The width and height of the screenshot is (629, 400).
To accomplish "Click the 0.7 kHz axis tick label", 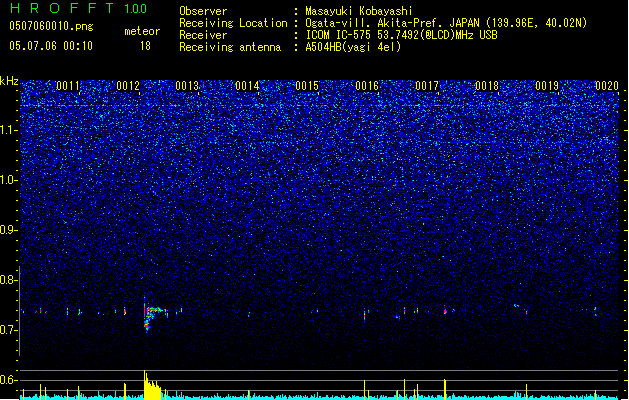I will pos(9,330).
